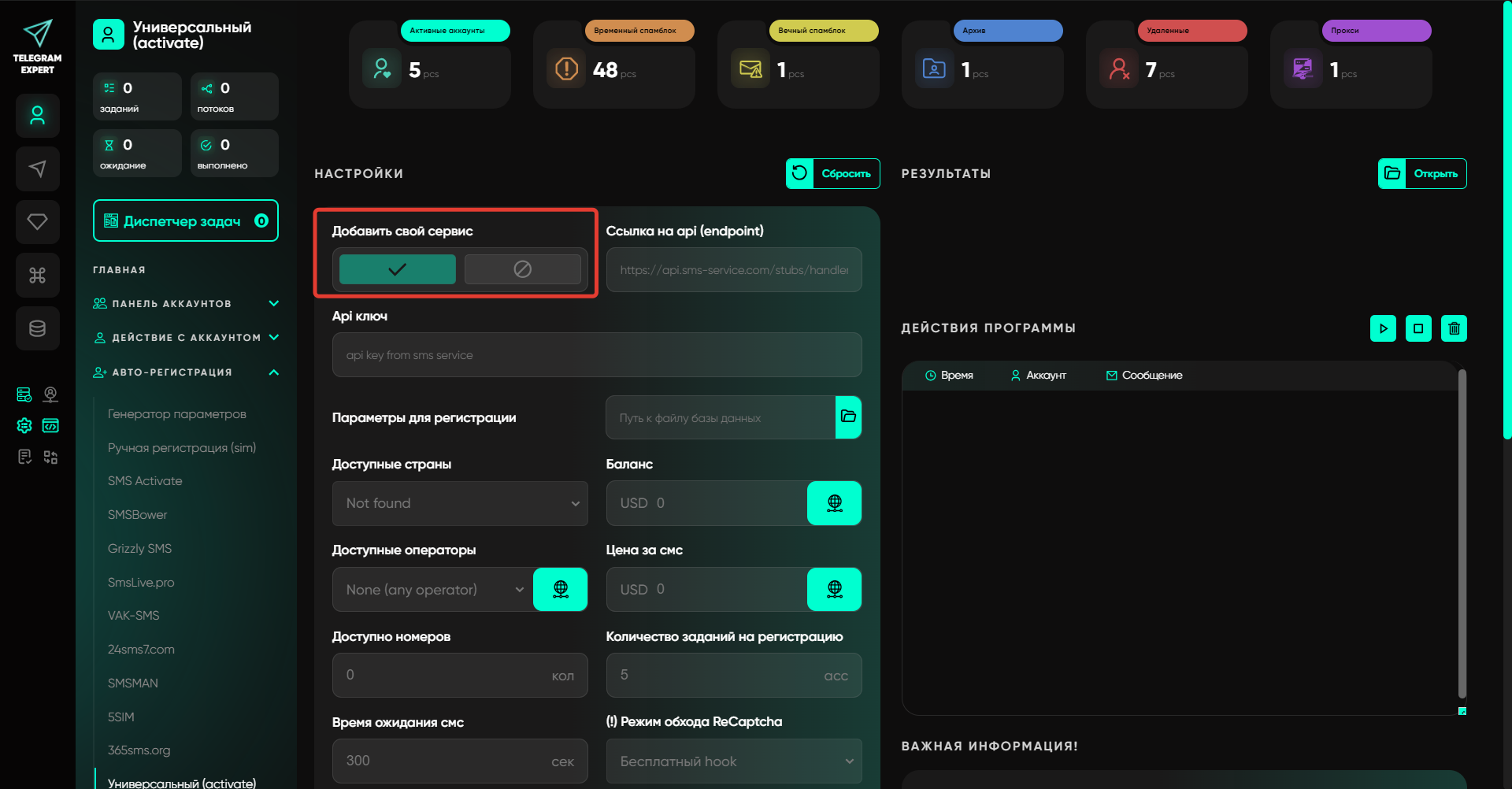Image resolution: width=1512 pixels, height=789 pixels.
Task: Select SMS Activate in sidebar menu
Action: 145,481
